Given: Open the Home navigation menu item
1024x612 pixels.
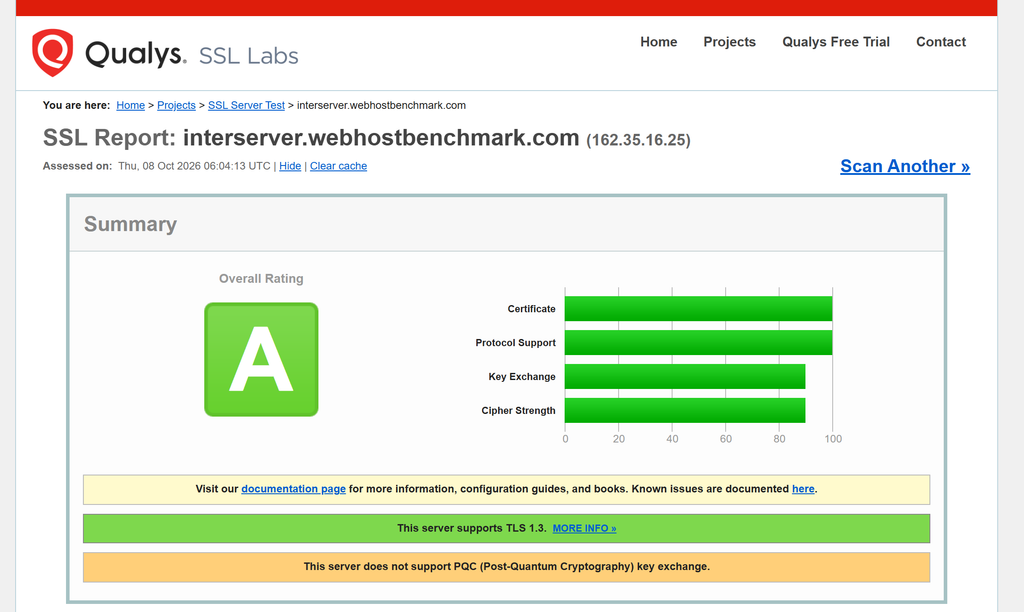Looking at the screenshot, I should coord(658,42).
